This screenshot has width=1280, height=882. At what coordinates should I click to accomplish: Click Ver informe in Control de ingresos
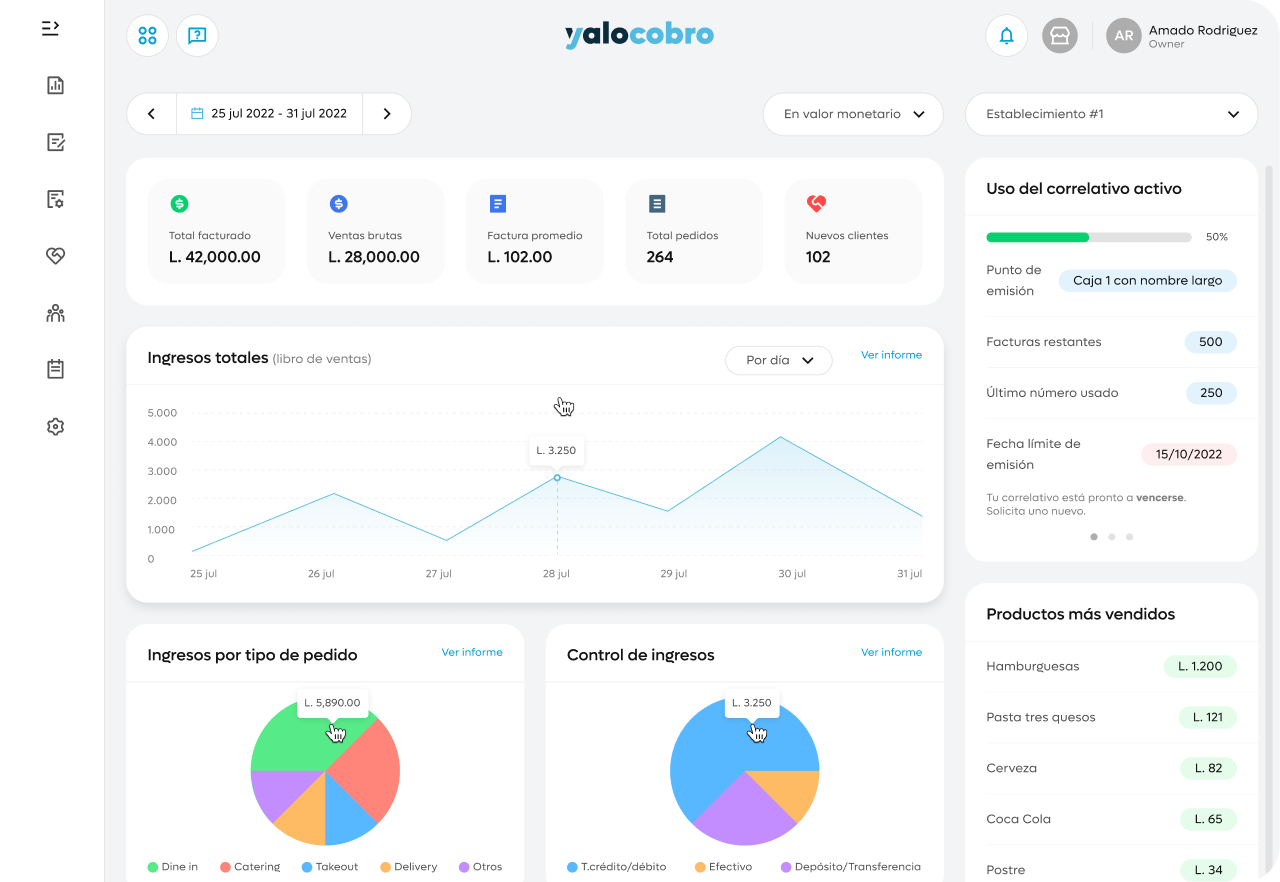click(891, 652)
